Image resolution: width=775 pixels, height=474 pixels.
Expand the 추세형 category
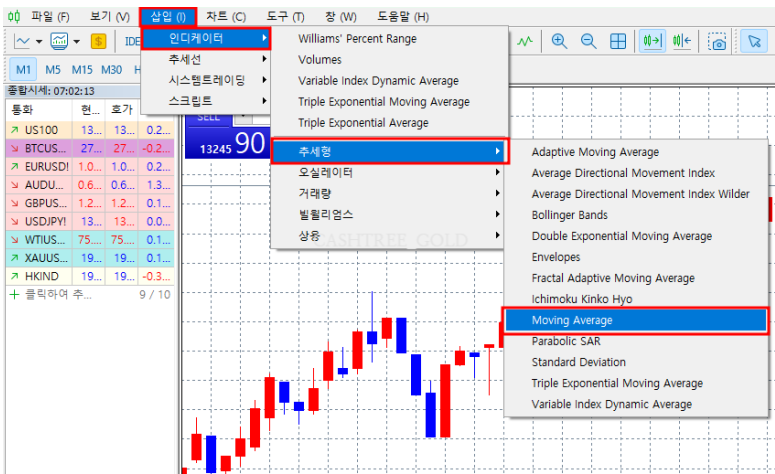coord(389,151)
